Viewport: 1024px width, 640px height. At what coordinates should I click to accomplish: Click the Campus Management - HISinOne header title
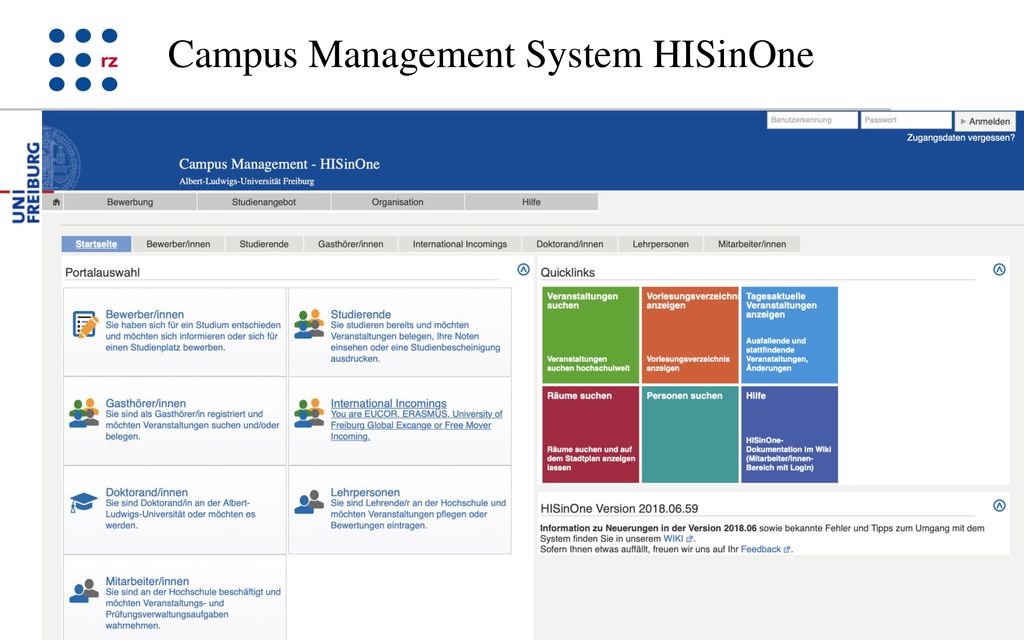280,164
